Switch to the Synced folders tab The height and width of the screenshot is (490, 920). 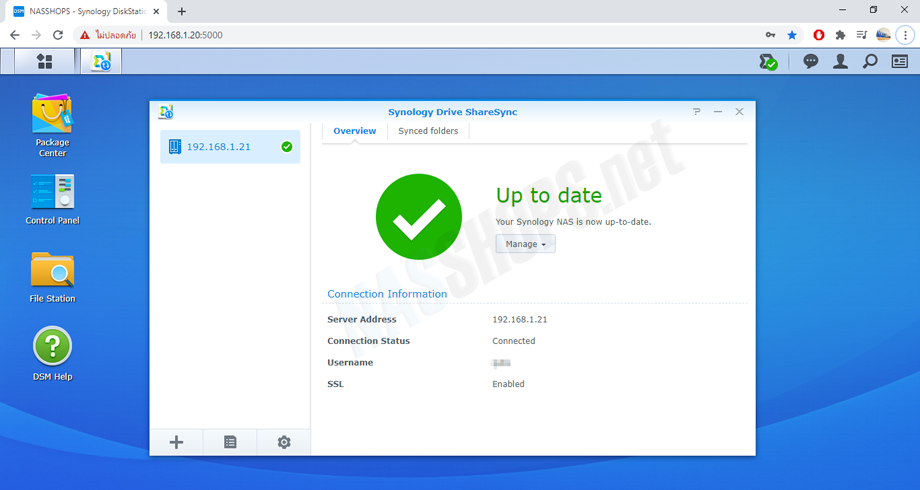[x=428, y=131]
